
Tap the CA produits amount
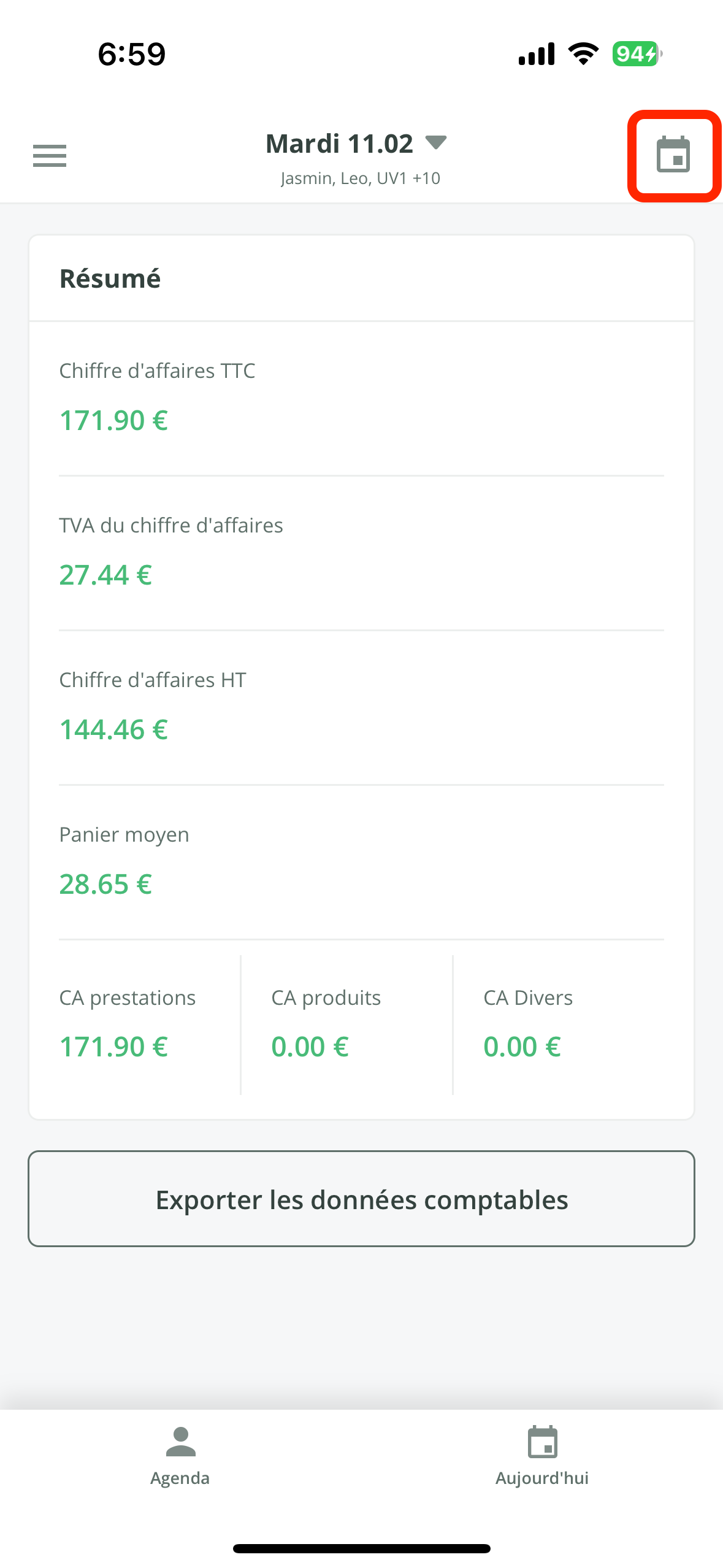click(310, 1047)
